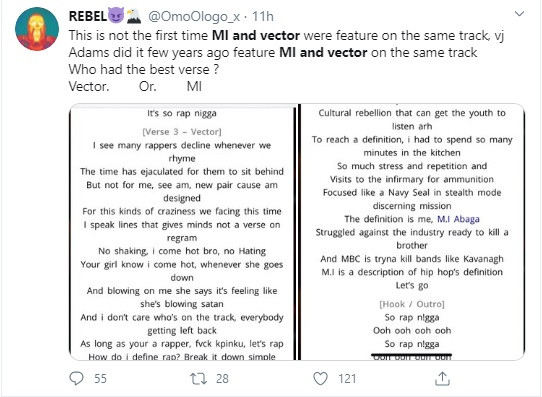542x397 pixels.
Task: Like the tweet with the heart icon
Action: click(x=320, y=378)
